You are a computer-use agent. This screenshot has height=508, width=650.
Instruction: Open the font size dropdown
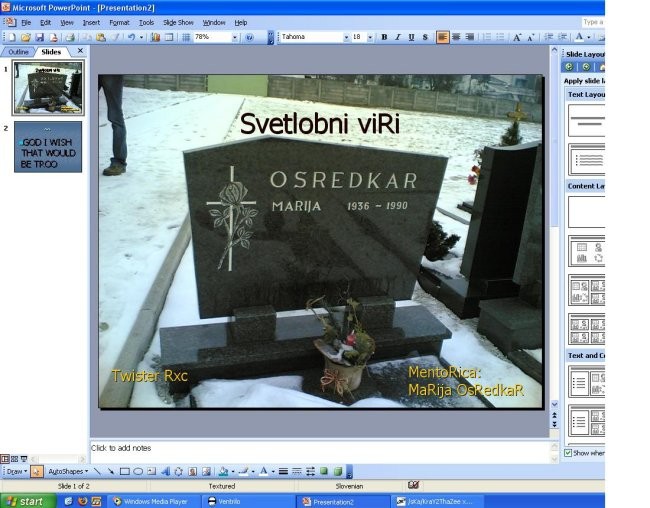[x=370, y=37]
